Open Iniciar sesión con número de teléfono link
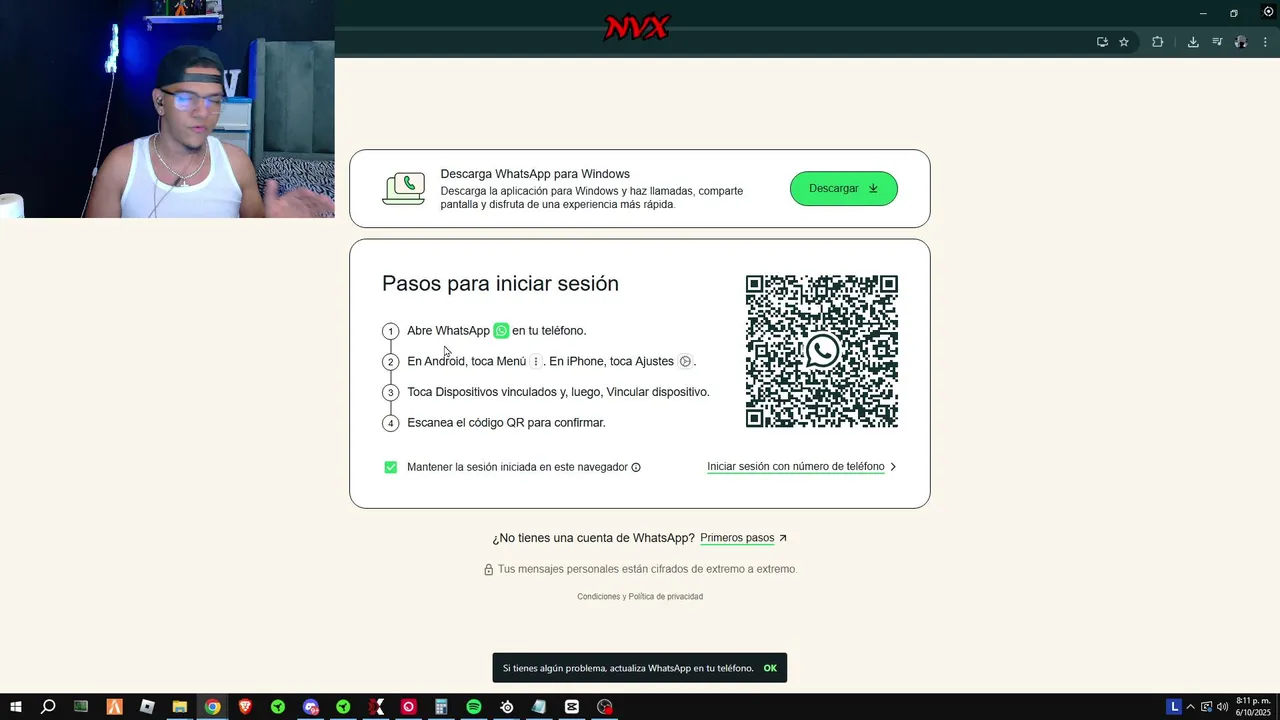1280x720 pixels. pyautogui.click(x=796, y=467)
